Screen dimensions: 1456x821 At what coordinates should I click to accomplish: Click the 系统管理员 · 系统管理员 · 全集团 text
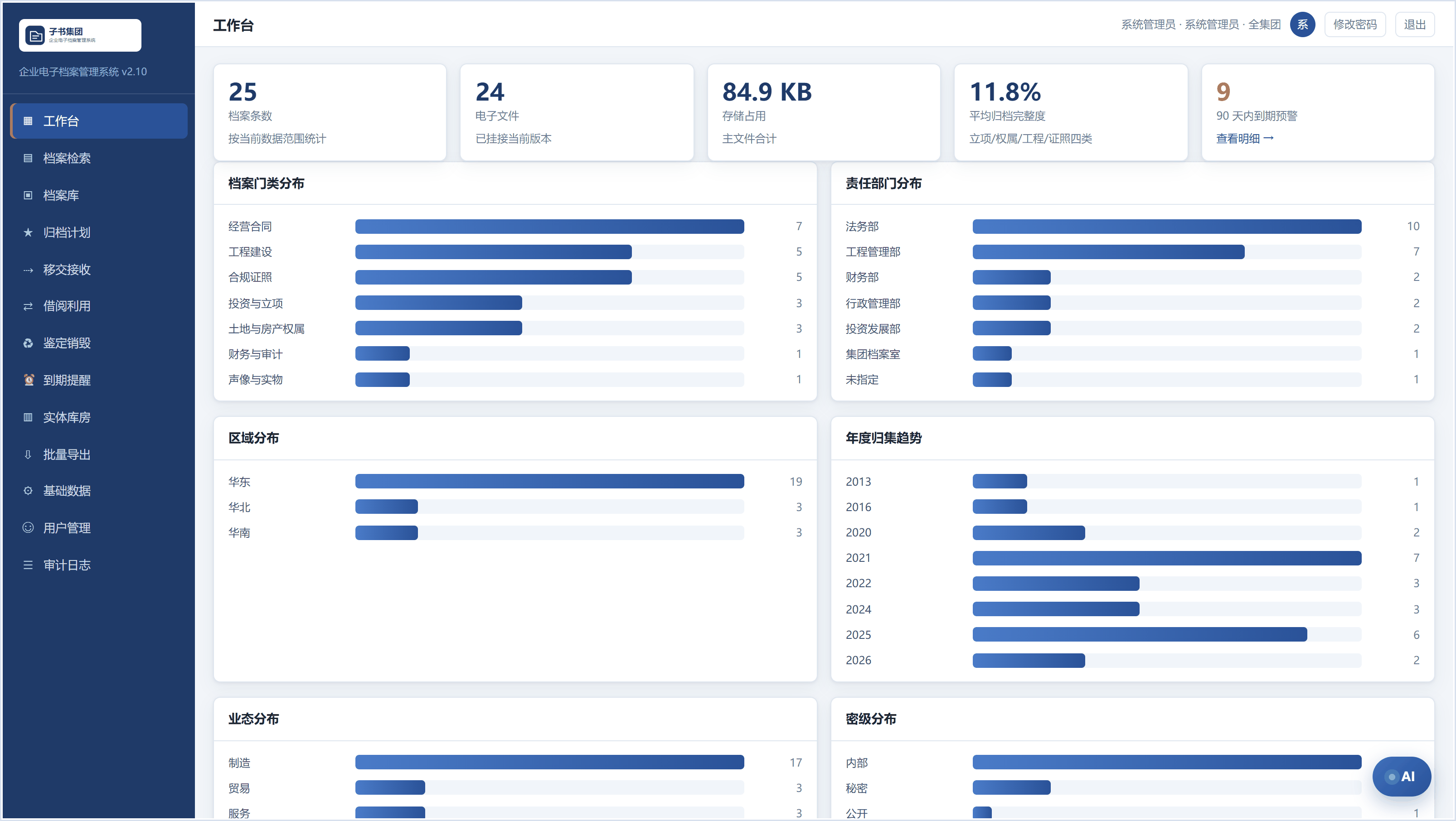pyautogui.click(x=1200, y=24)
